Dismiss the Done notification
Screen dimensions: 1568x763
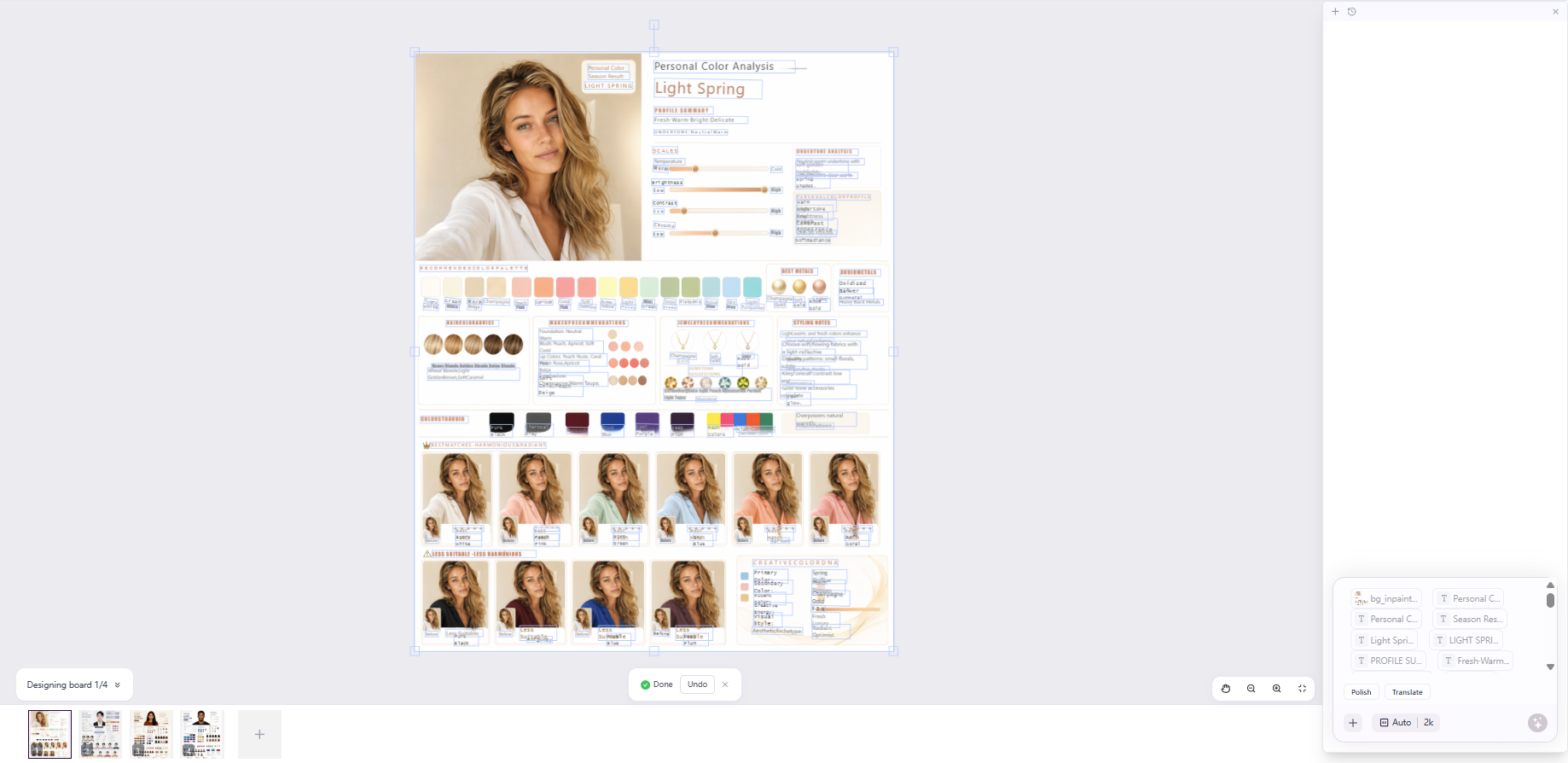coord(725,684)
